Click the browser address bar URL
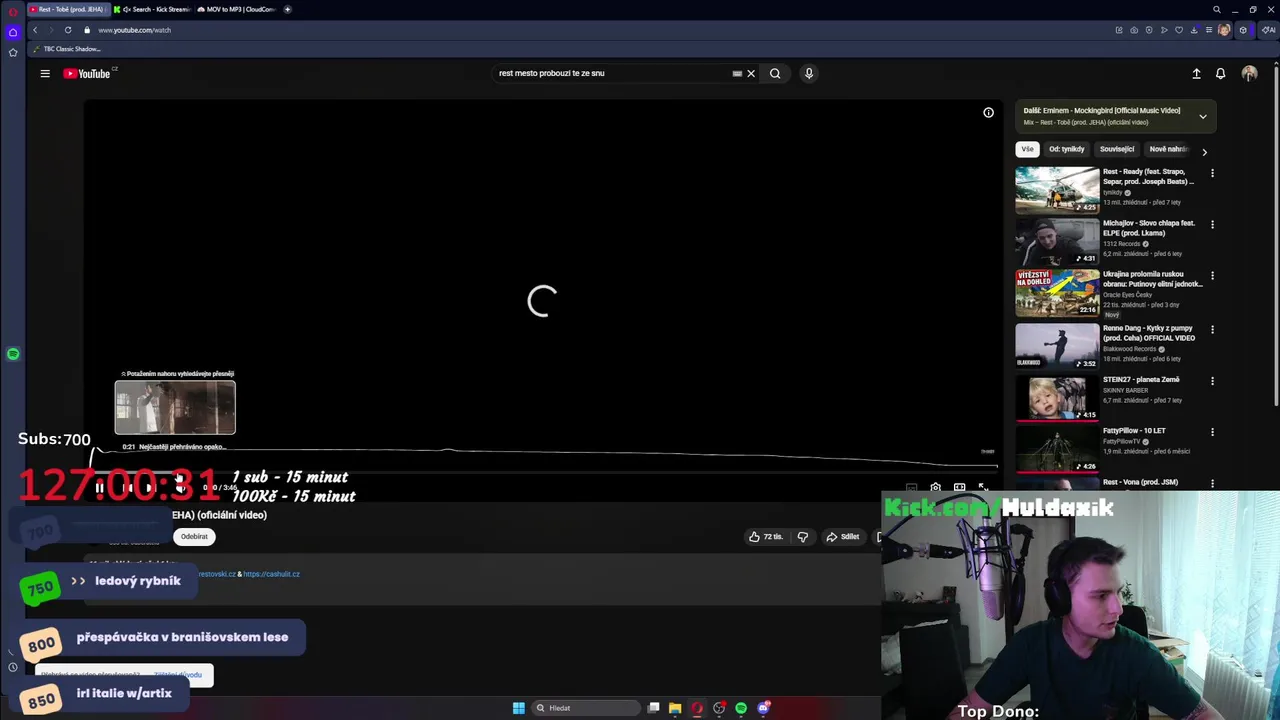 tap(134, 30)
